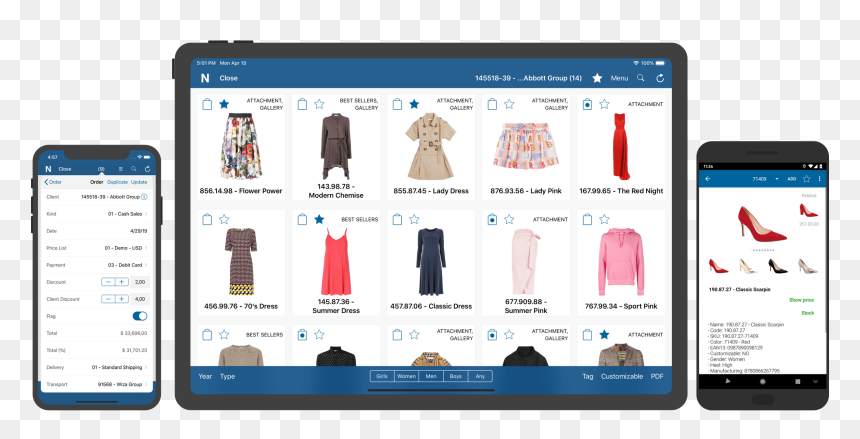Add Classic Dress to shopping bag
Viewport: 860px width, 439px height.
point(397,219)
